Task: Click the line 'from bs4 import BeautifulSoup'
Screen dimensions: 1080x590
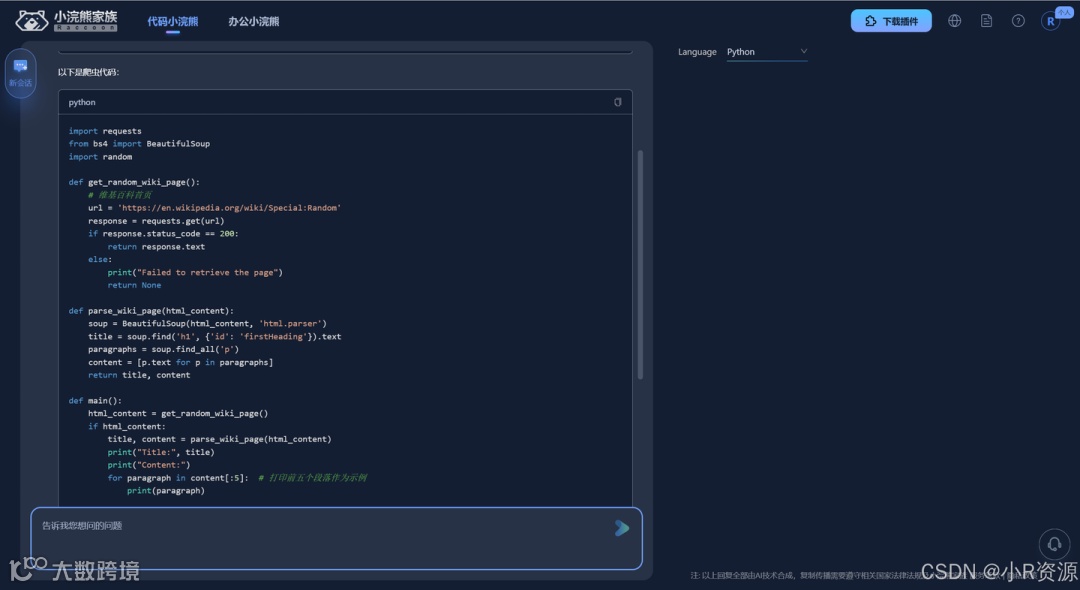Action: coord(139,144)
